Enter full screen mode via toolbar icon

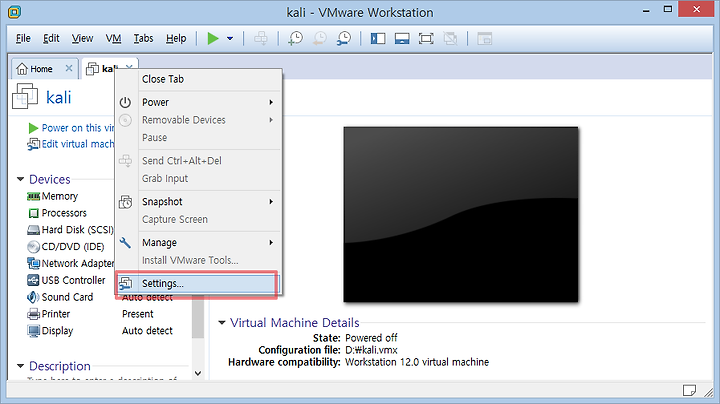(x=426, y=39)
